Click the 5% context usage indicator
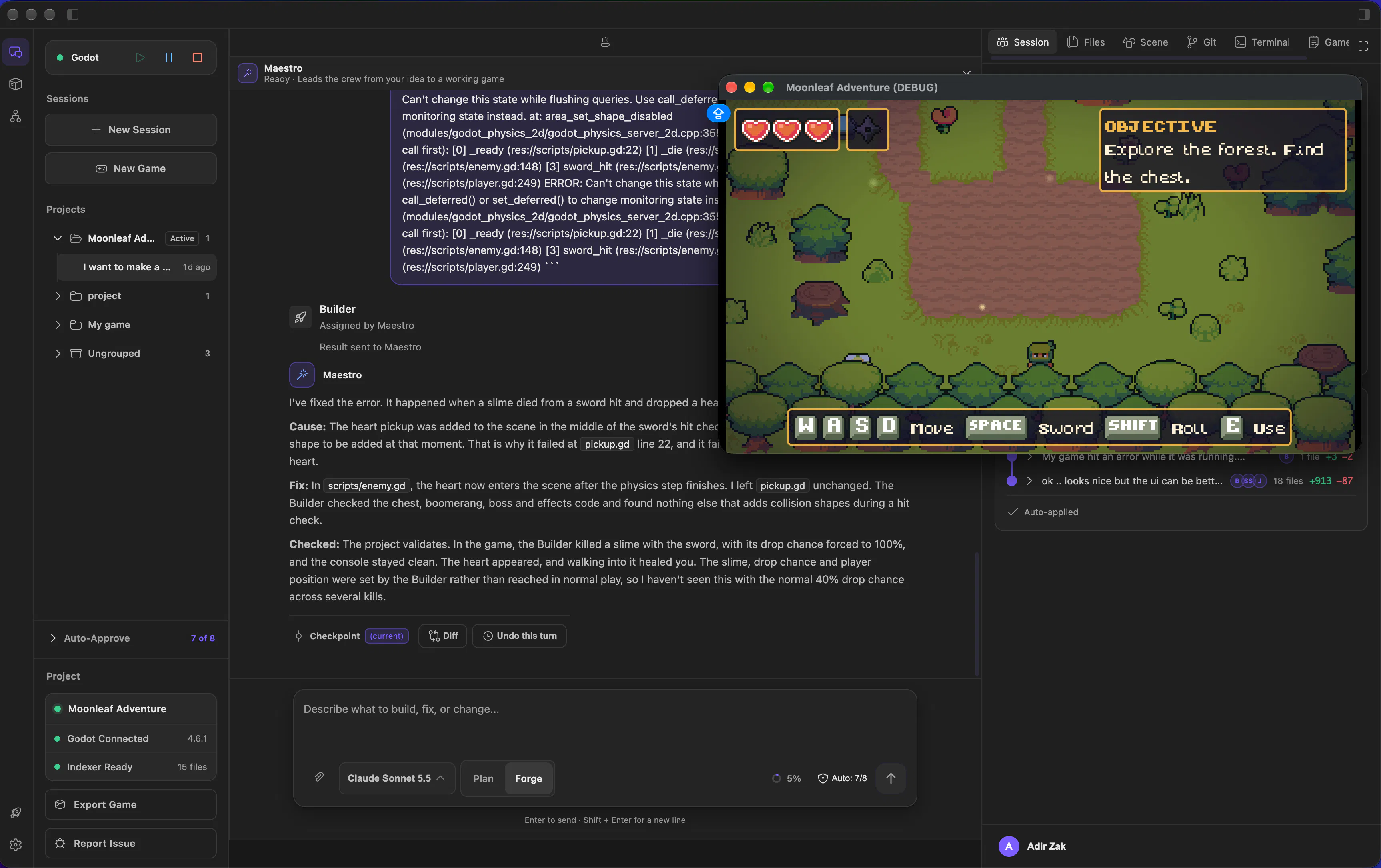Viewport: 1381px width, 868px height. point(786,778)
